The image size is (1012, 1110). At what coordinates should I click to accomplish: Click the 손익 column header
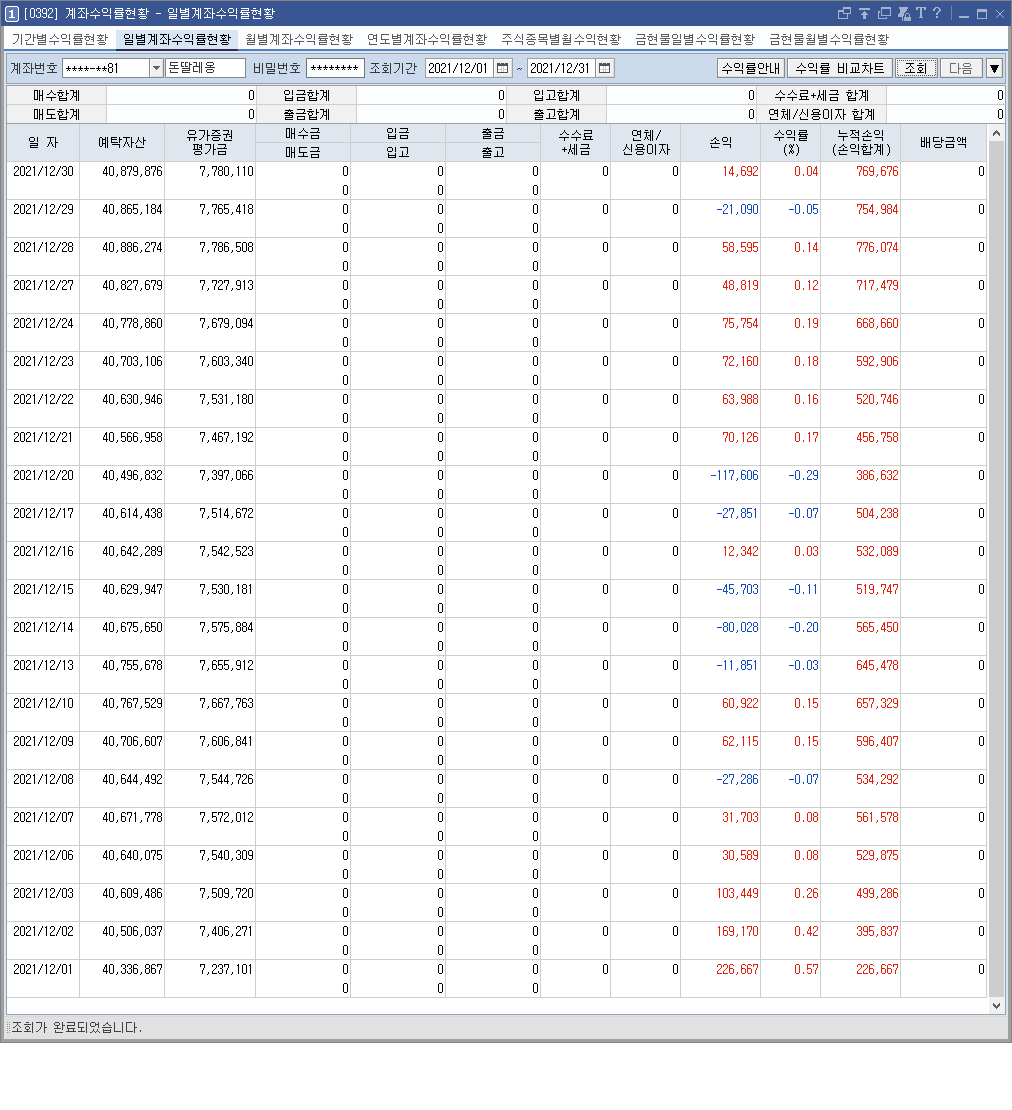720,142
